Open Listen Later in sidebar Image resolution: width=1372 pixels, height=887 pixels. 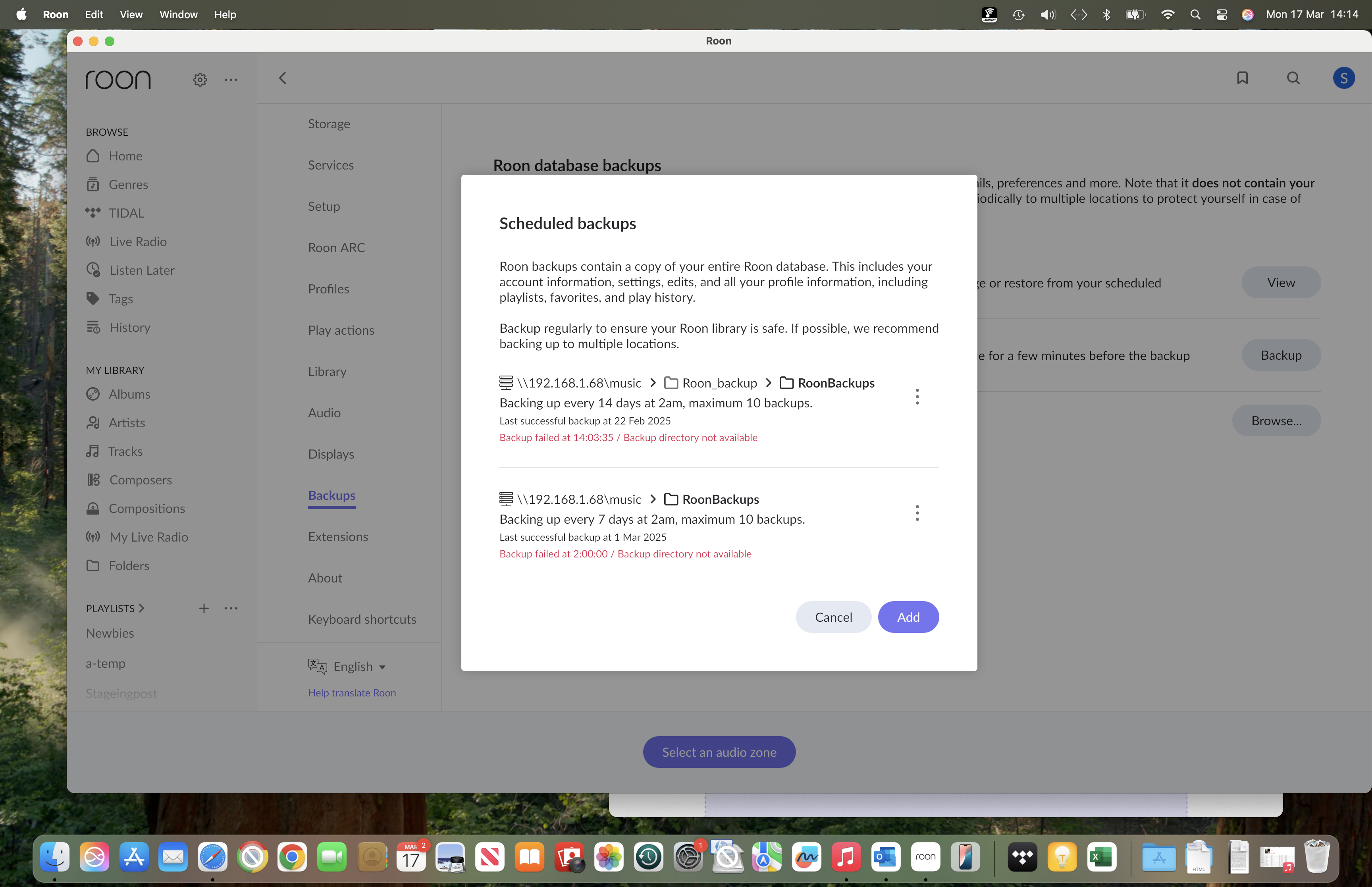[130, 270]
